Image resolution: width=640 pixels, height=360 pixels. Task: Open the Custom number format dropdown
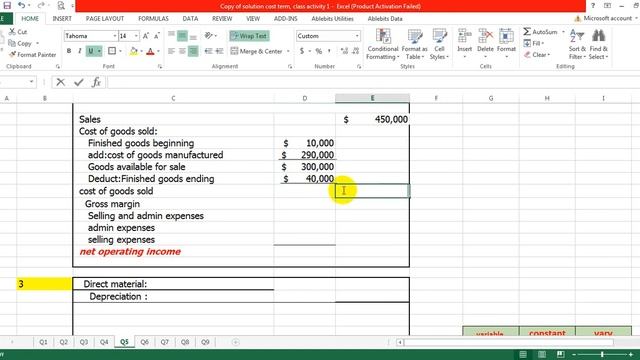point(357,36)
